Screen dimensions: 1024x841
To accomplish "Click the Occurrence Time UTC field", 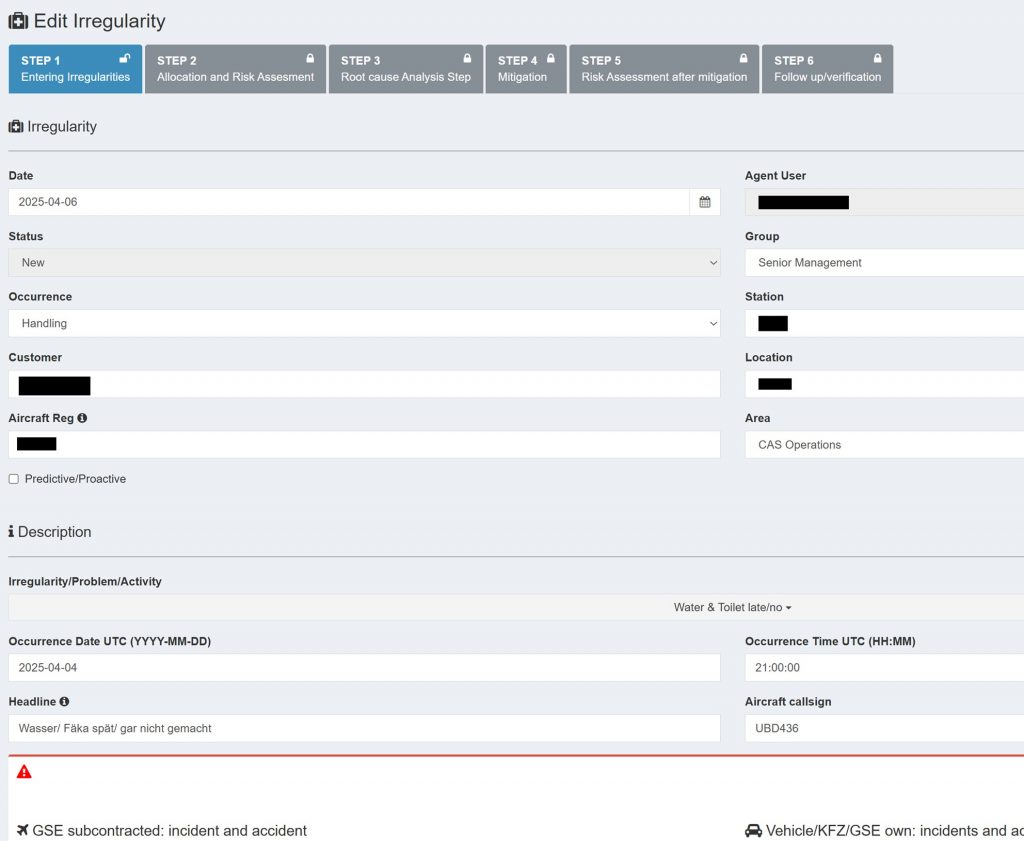I will pyautogui.click(x=884, y=668).
